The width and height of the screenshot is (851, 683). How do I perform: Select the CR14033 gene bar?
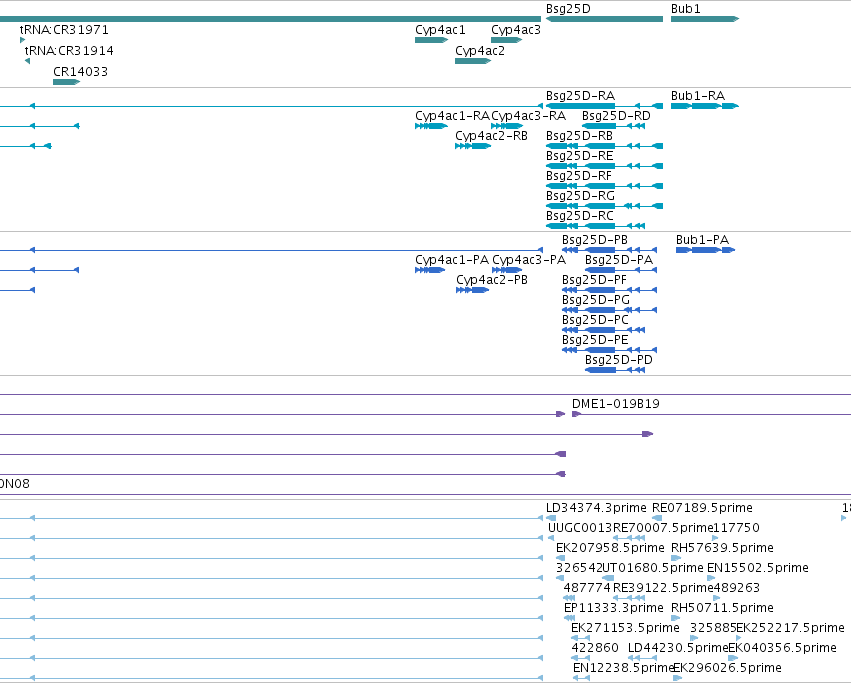tap(66, 82)
